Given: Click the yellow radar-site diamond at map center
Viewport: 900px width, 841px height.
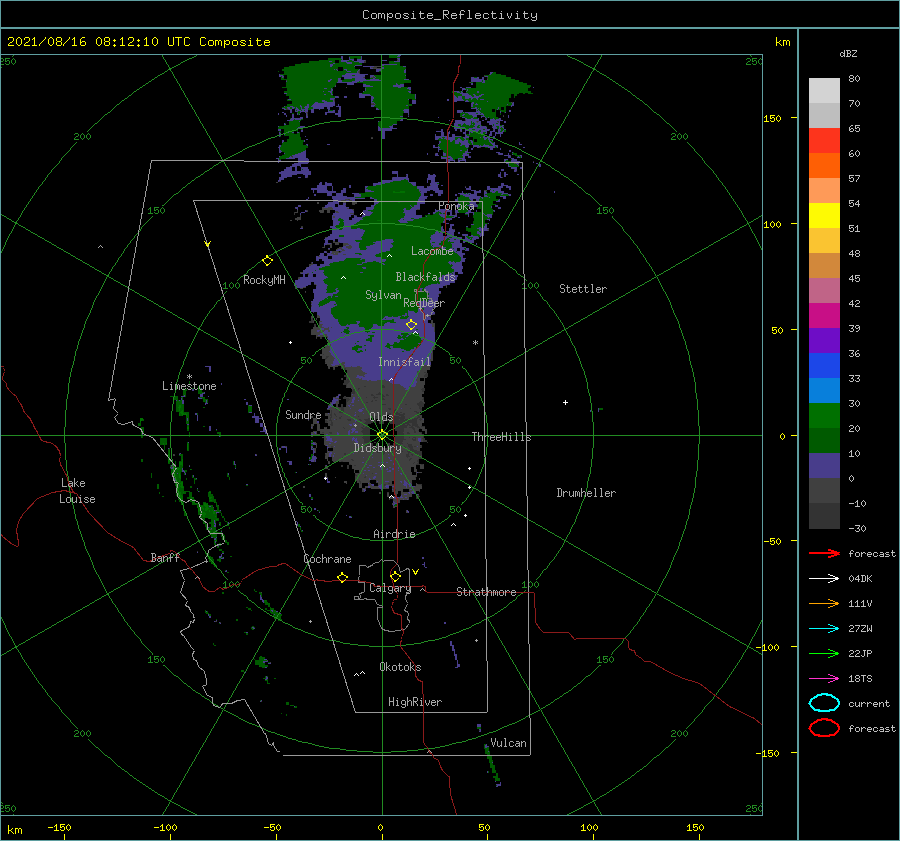Looking at the screenshot, I should [x=382, y=435].
